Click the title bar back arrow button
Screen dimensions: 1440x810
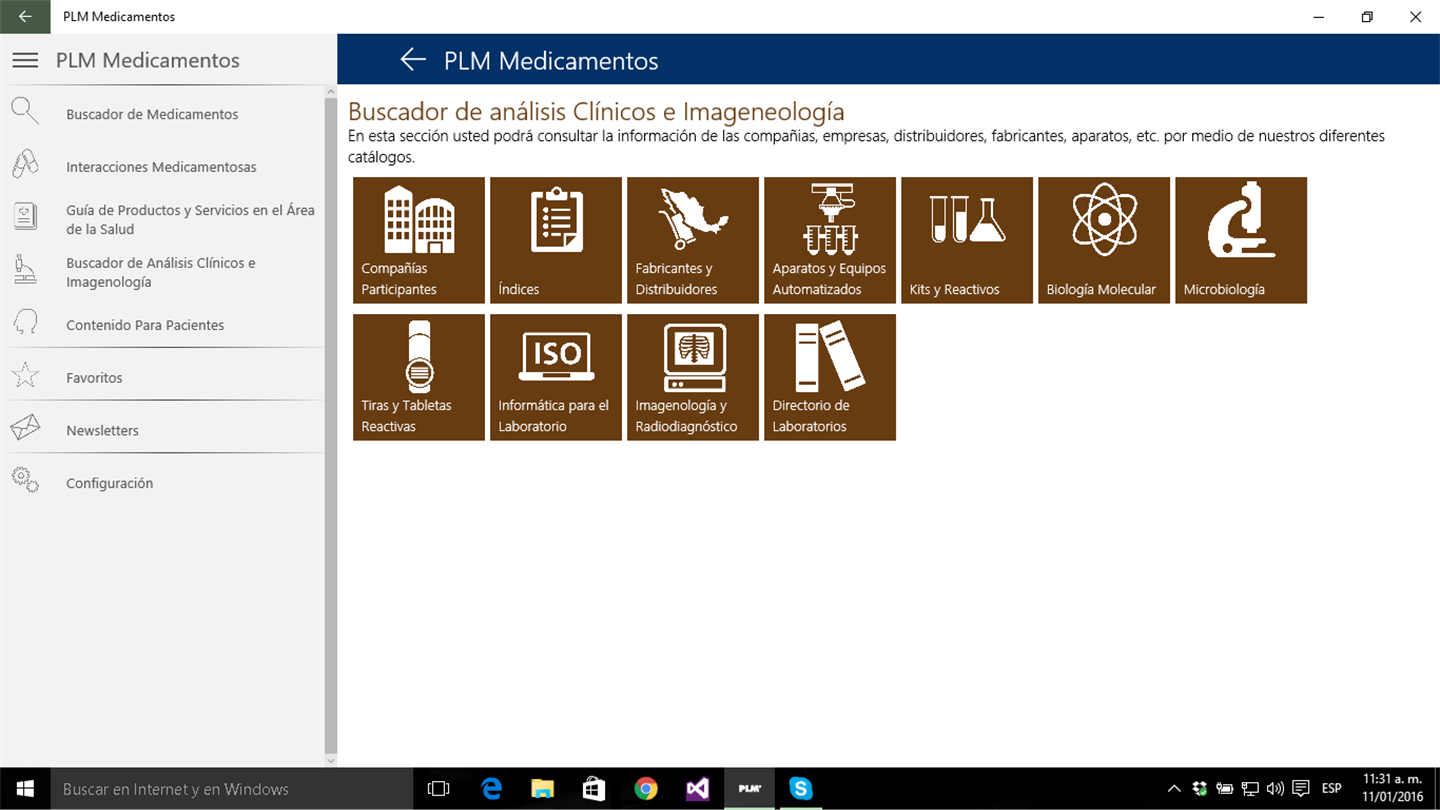(25, 17)
